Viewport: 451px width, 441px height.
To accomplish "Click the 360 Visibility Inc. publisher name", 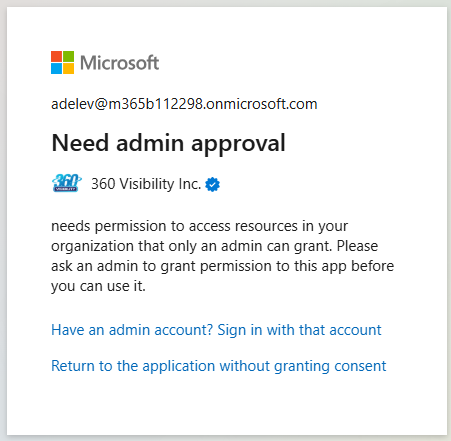I will pos(146,184).
